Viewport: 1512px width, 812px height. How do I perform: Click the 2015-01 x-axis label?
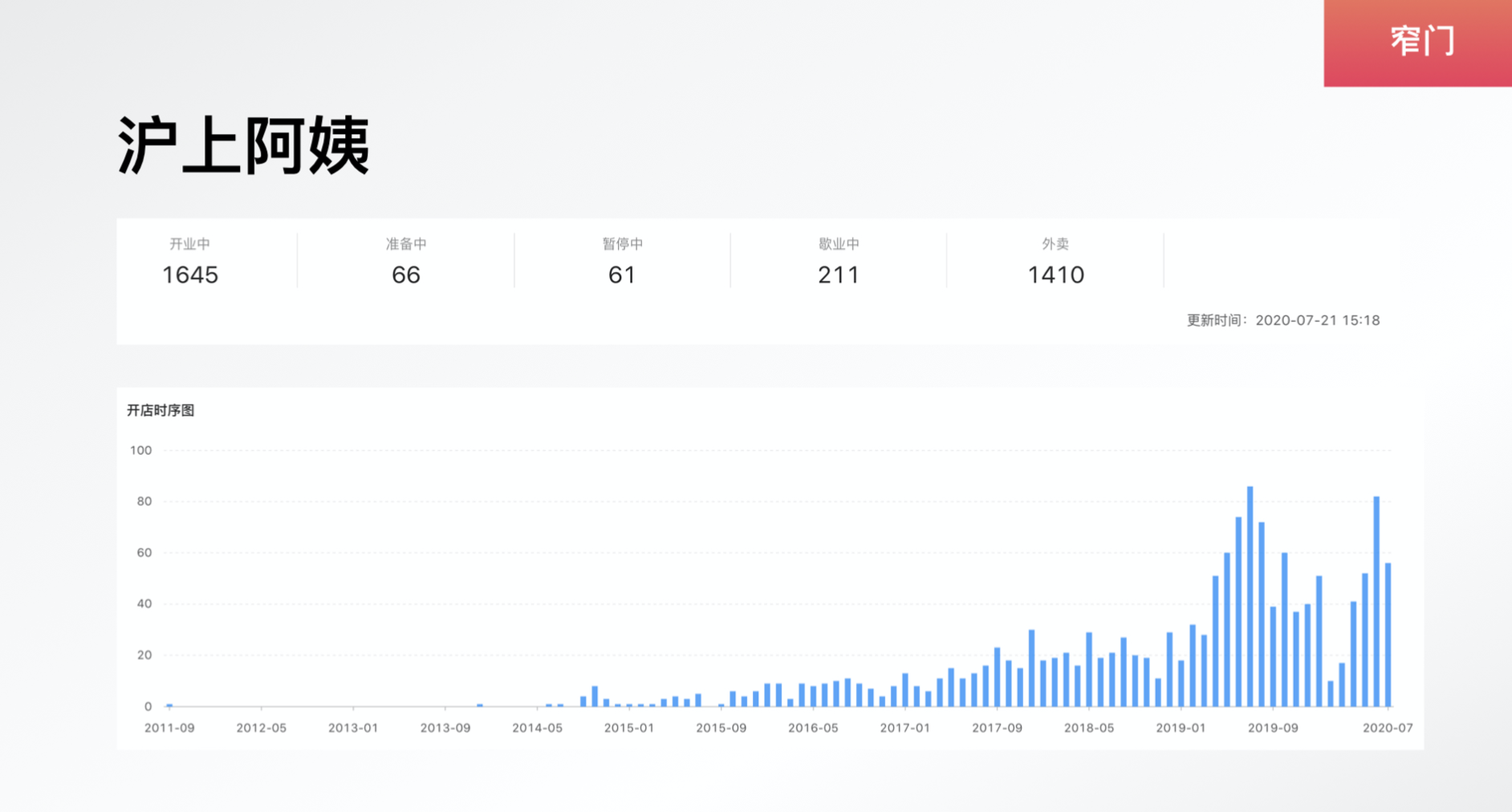point(629,728)
